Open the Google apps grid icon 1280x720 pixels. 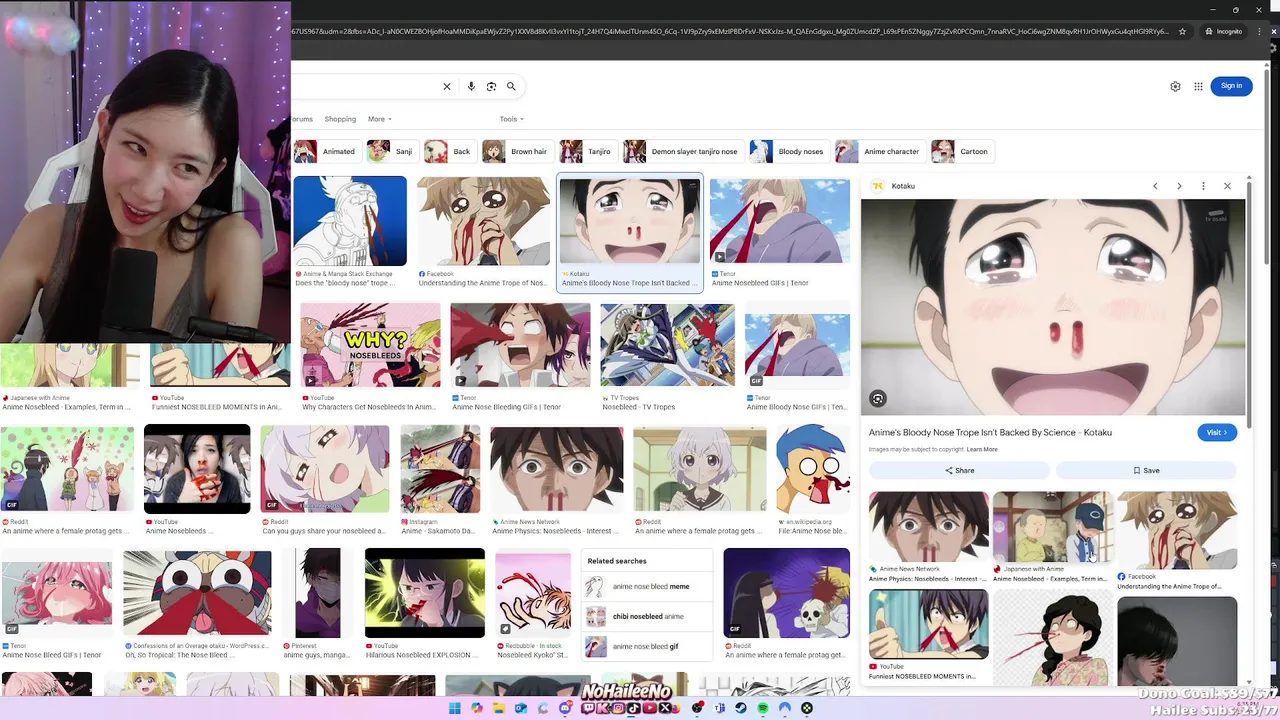[x=1198, y=86]
